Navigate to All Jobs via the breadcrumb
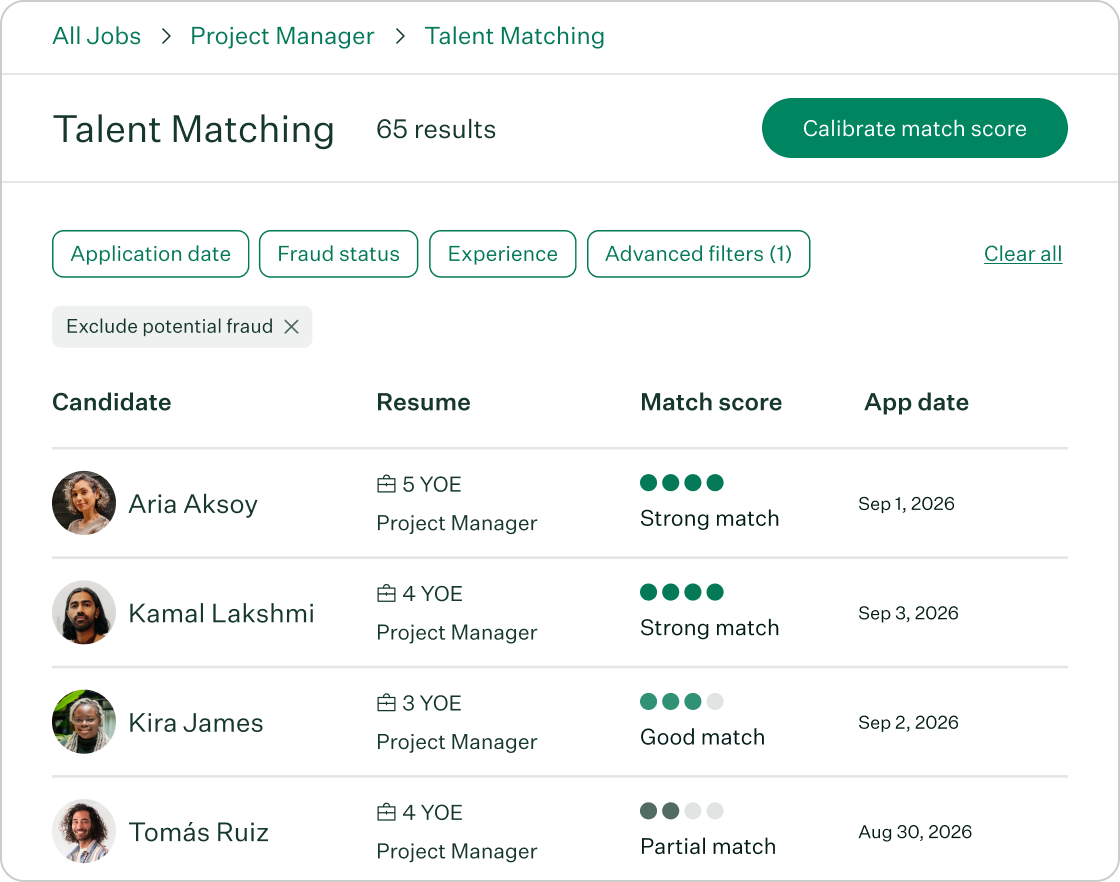This screenshot has width=1120, height=882. 96,36
